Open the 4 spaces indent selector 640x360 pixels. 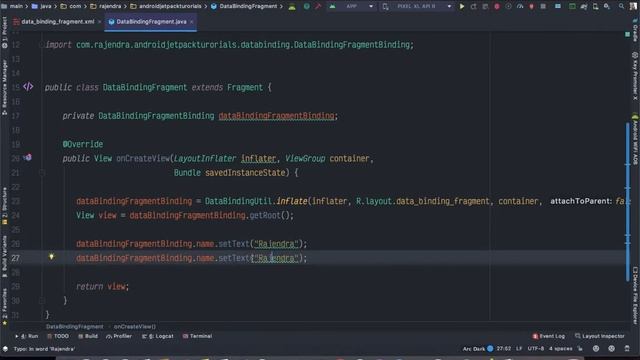tap(560, 349)
